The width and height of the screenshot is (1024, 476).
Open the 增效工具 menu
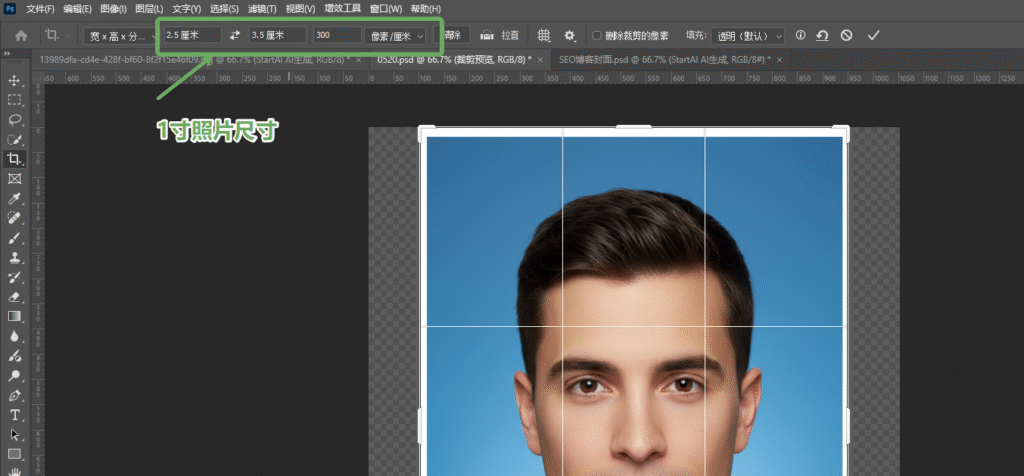point(343,9)
